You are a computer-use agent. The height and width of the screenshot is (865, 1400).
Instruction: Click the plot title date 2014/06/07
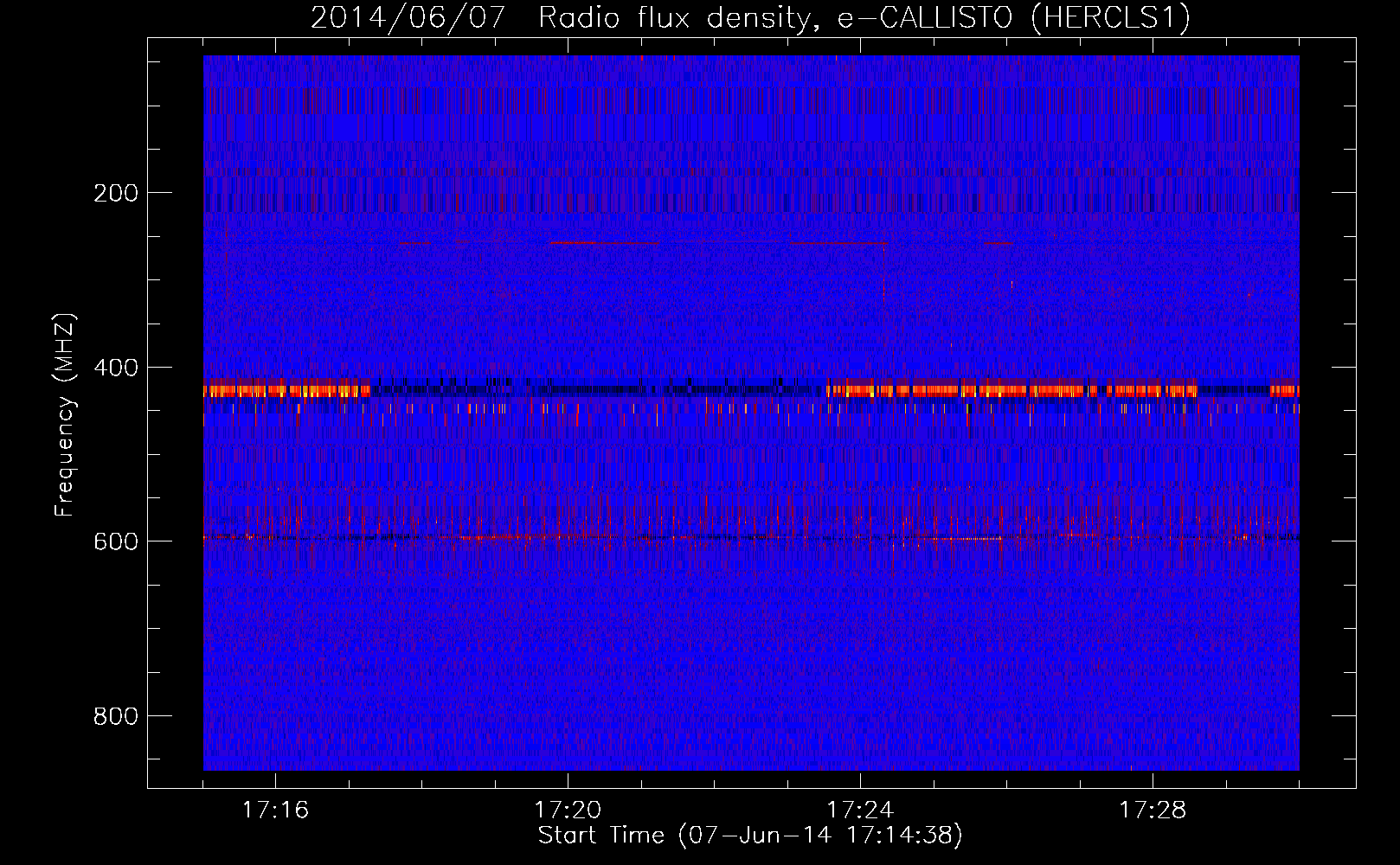tap(408, 17)
